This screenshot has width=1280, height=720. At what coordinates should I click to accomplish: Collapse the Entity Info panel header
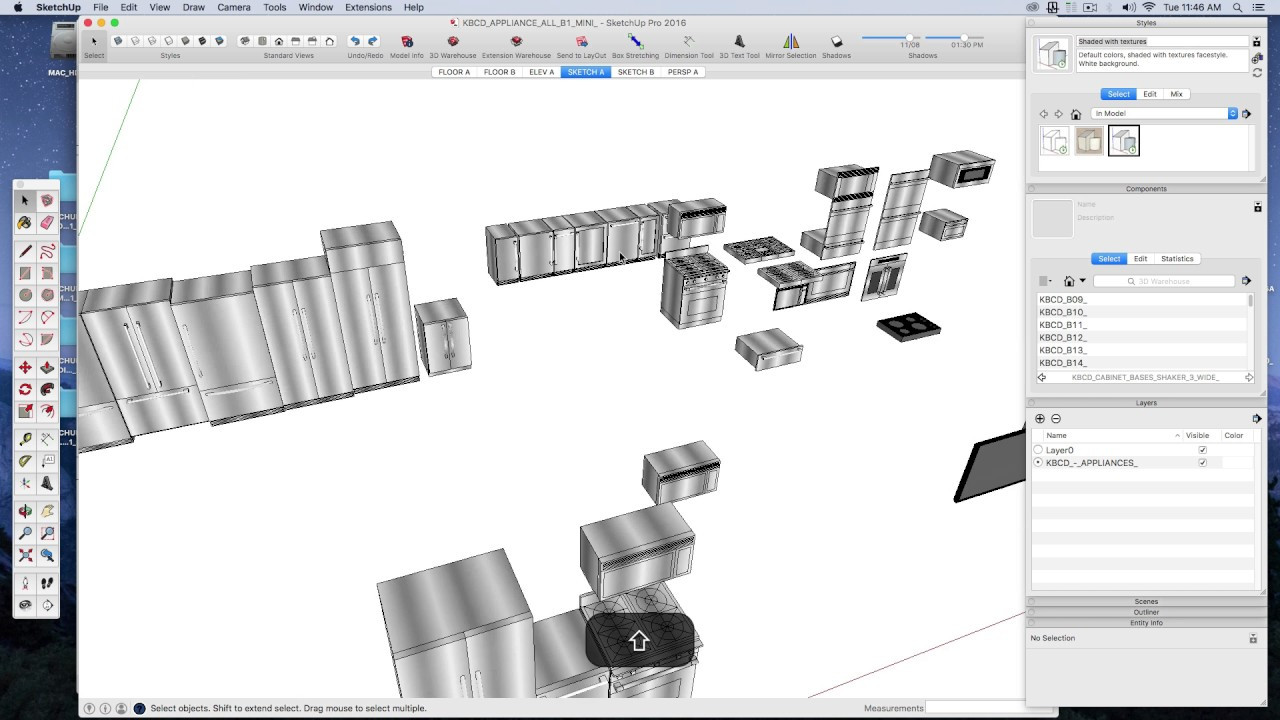tap(1146, 623)
